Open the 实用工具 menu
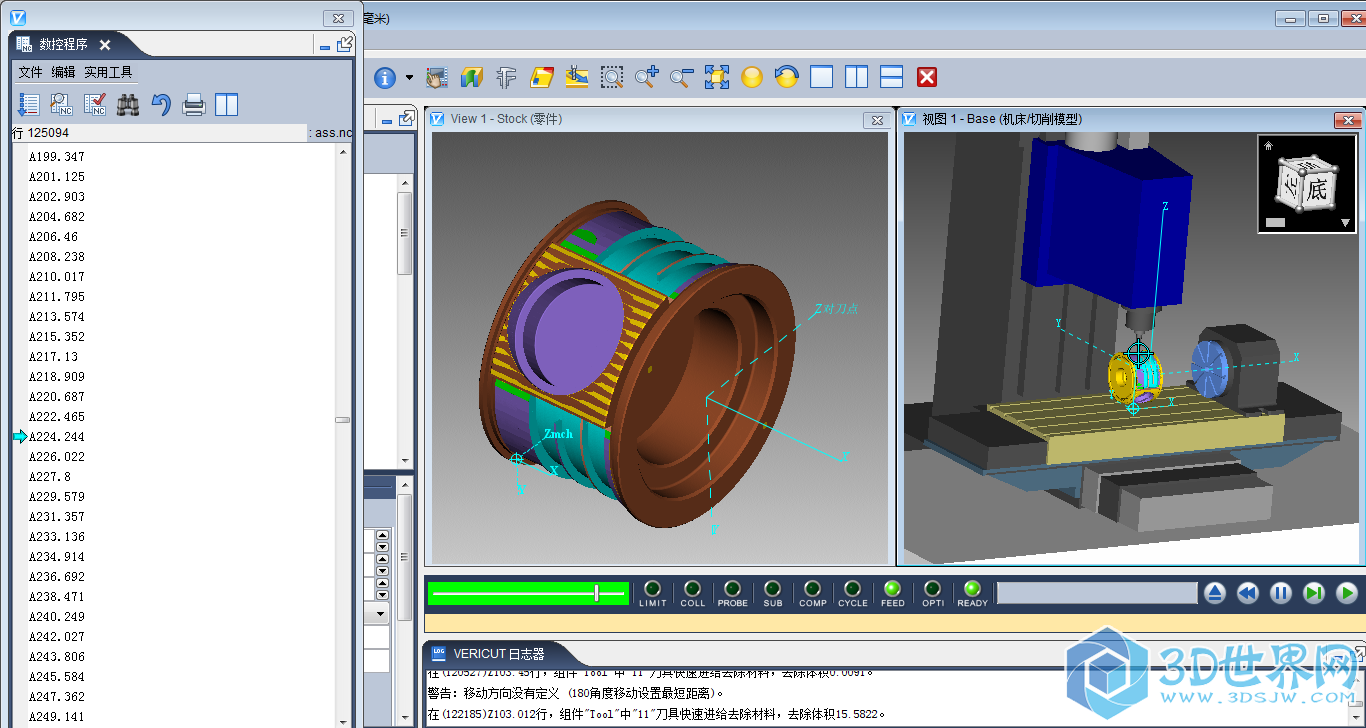This screenshot has width=1366, height=728. [108, 72]
